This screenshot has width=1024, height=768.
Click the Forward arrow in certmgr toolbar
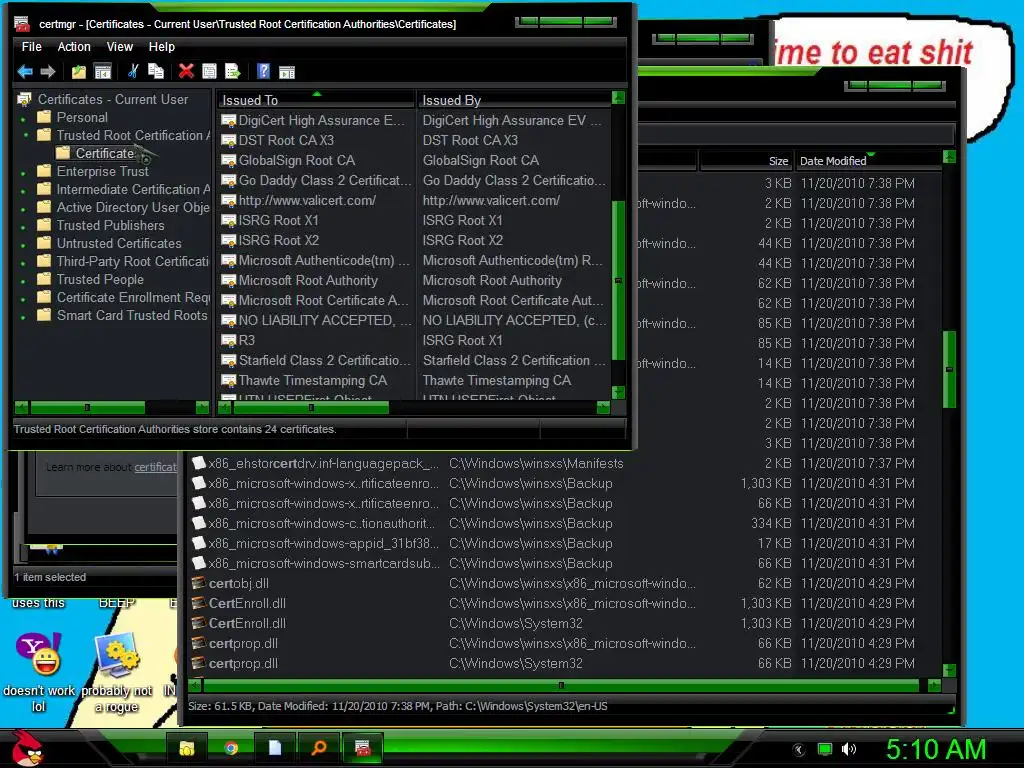(48, 71)
